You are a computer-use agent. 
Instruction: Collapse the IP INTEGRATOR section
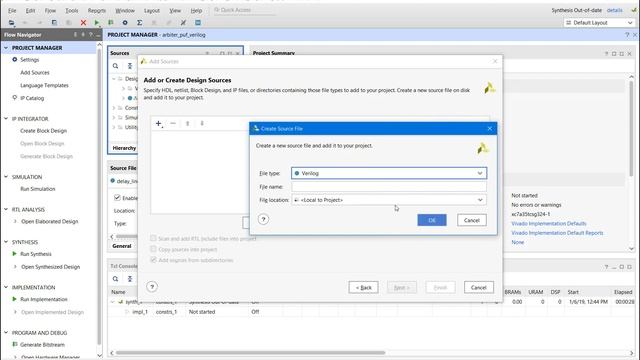(x=6, y=119)
